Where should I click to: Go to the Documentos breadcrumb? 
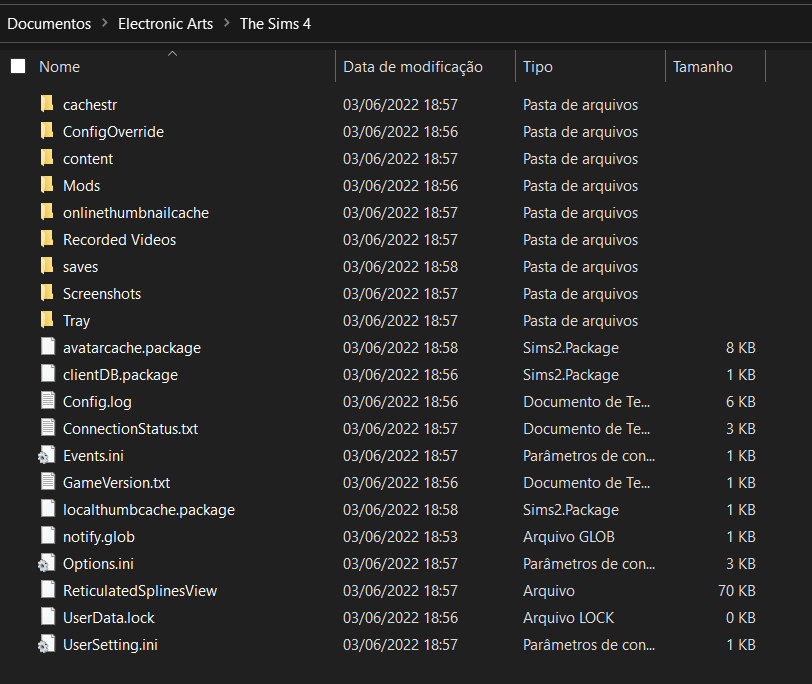49,23
